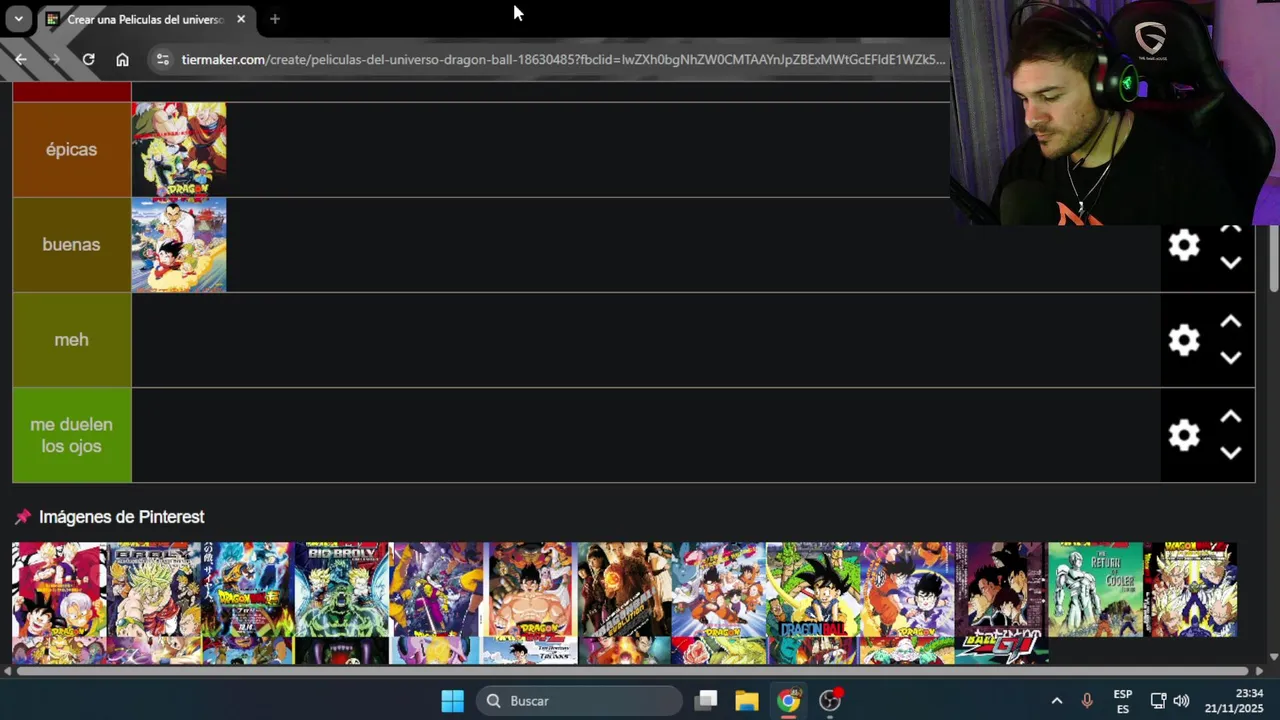
Task: Move the buenas tier down
Action: (x=1231, y=262)
